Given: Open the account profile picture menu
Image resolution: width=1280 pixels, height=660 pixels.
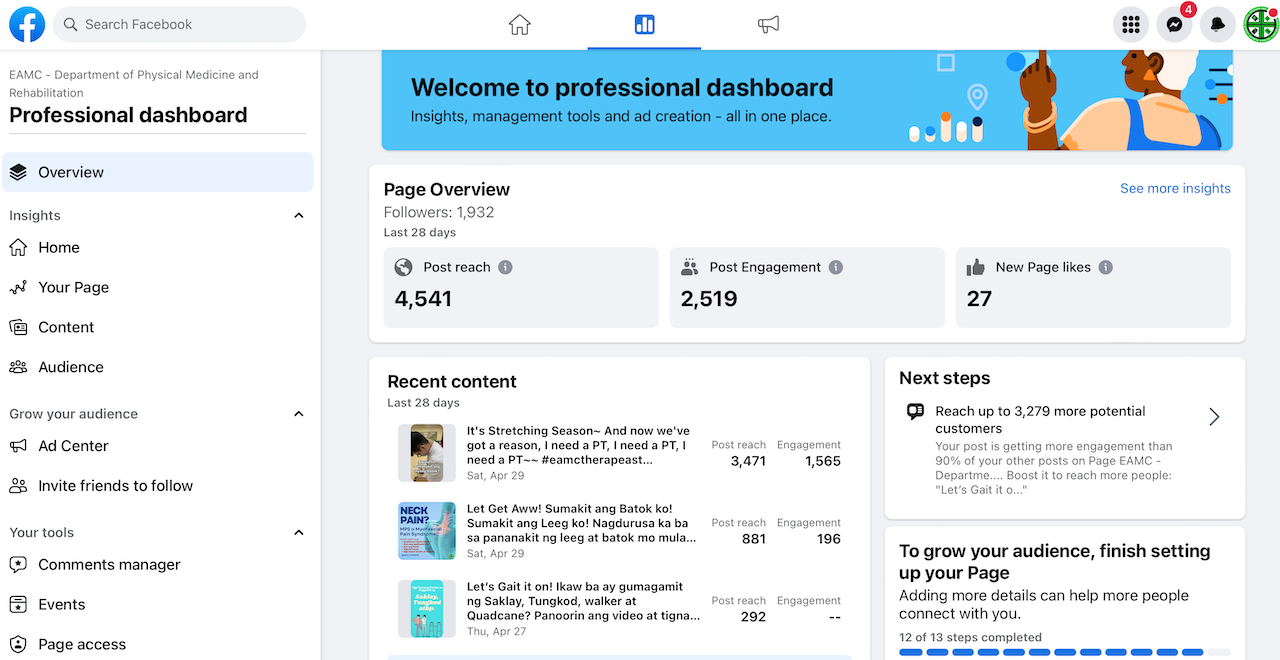Looking at the screenshot, I should point(1261,25).
